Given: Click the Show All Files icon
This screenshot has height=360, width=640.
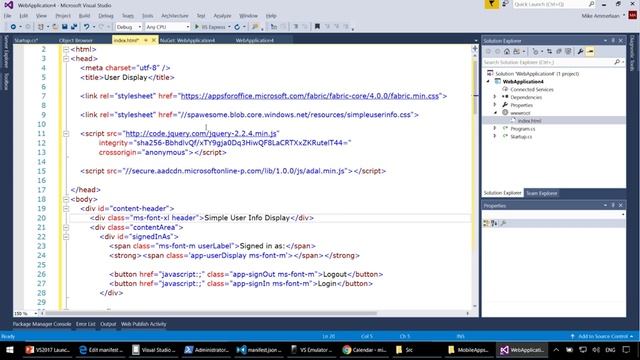Looking at the screenshot, I should (568, 51).
